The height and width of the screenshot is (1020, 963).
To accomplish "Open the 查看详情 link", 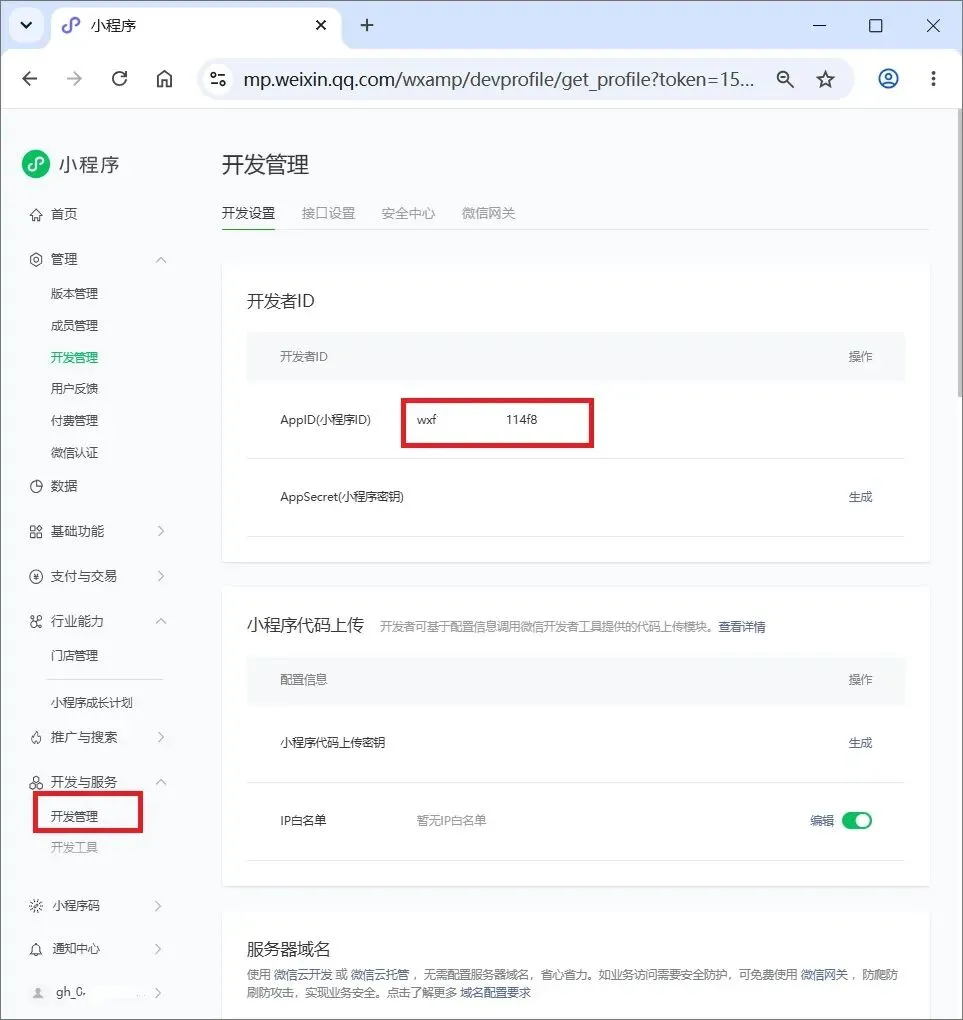I will tap(742, 627).
